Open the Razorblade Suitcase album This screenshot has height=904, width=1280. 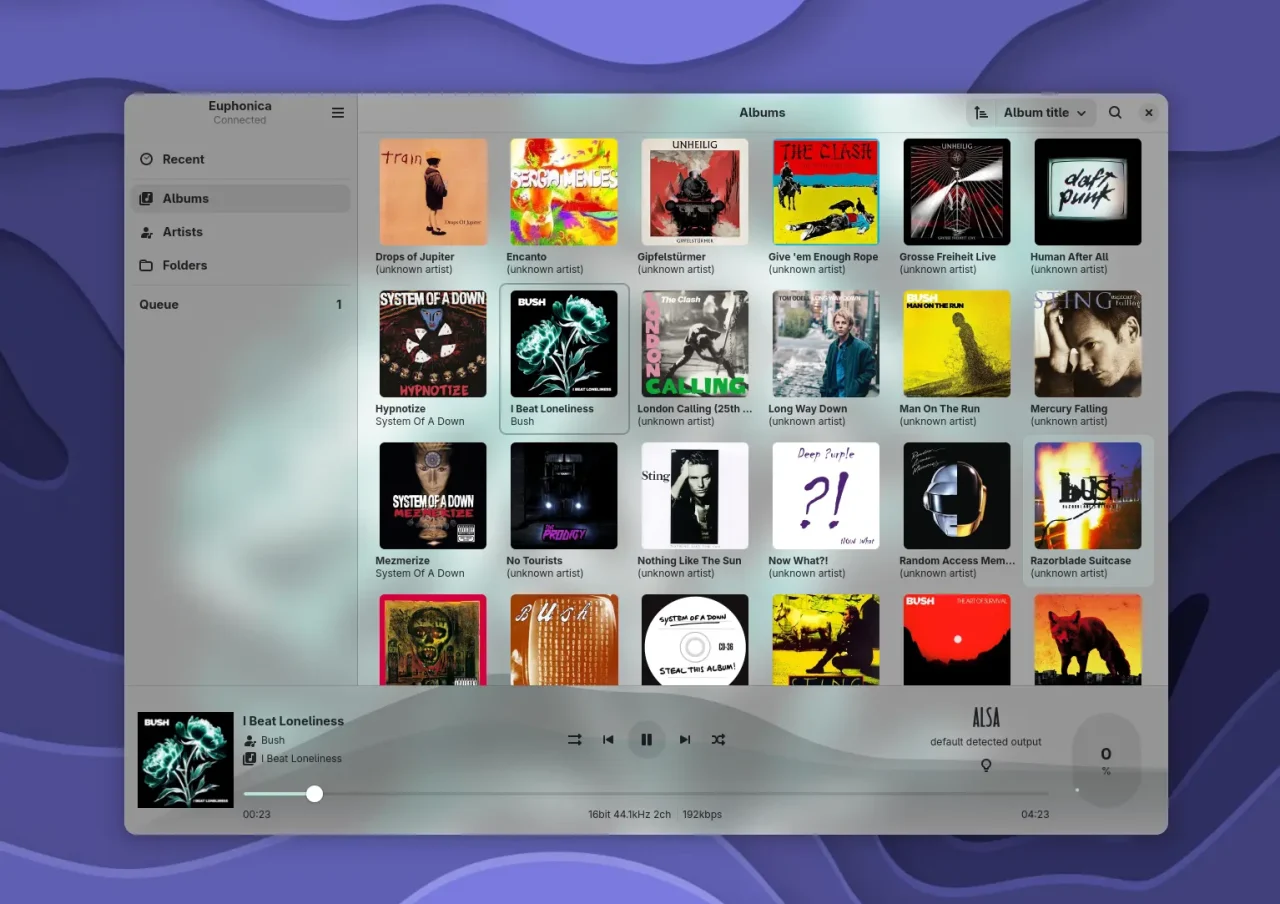click(x=1087, y=495)
